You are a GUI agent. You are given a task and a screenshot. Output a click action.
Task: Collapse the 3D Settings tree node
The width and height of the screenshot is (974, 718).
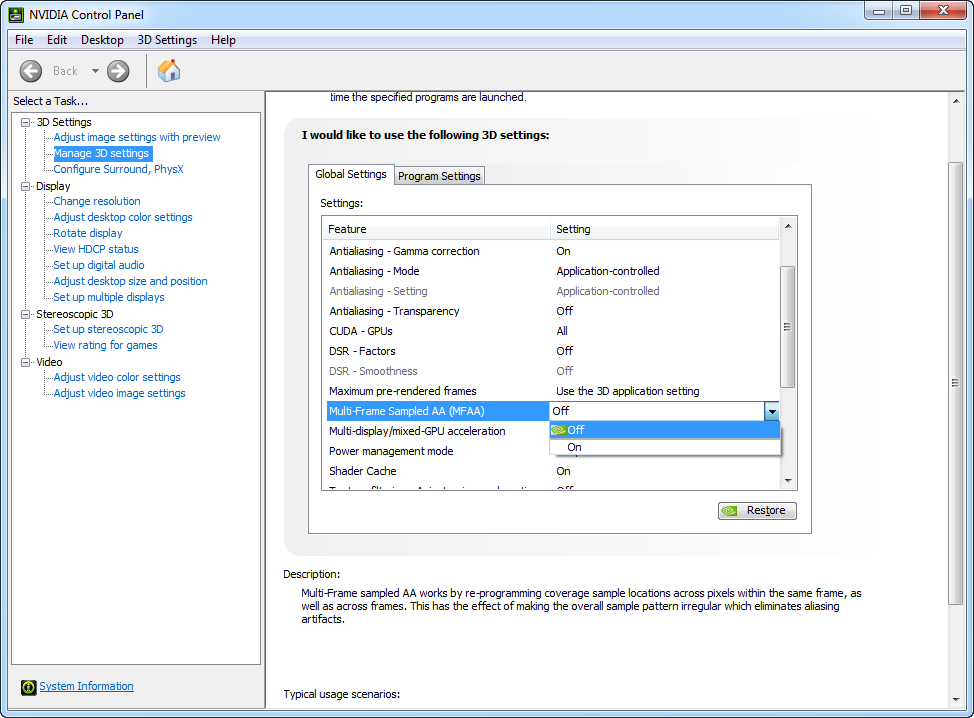[x=25, y=122]
